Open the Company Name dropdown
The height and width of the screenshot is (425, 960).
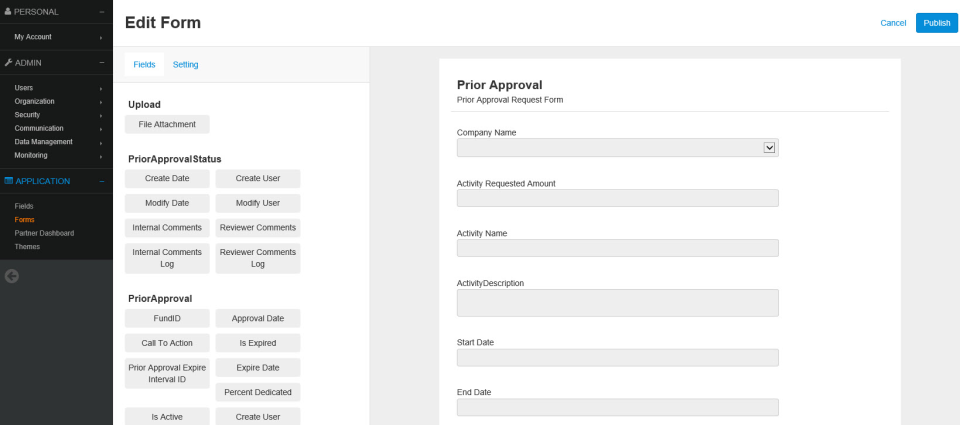click(769, 147)
